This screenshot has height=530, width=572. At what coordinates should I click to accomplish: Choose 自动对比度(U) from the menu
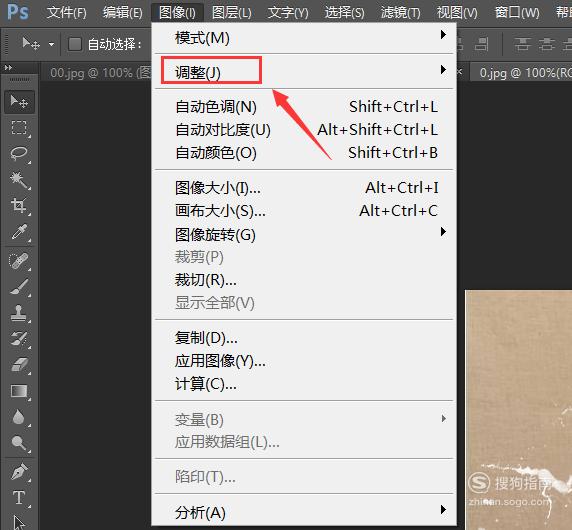(304, 130)
